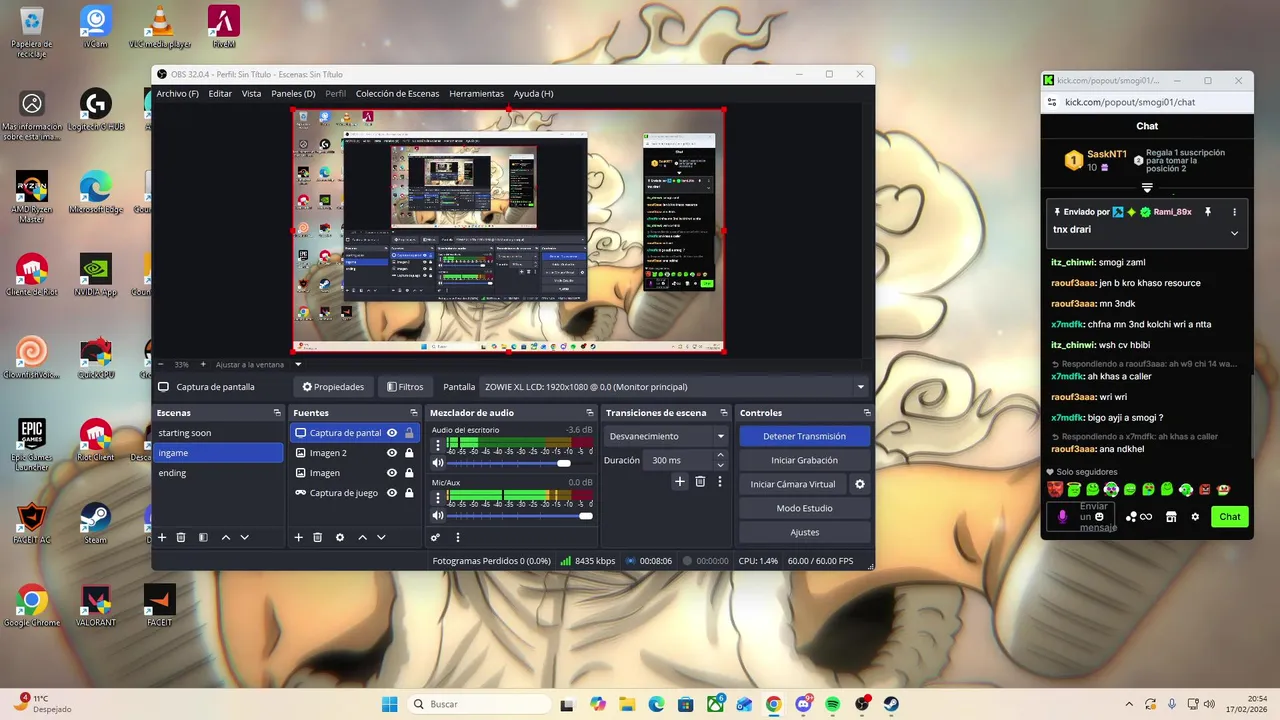Enable Modo Estudio
This screenshot has height=720, width=1280.
click(804, 508)
